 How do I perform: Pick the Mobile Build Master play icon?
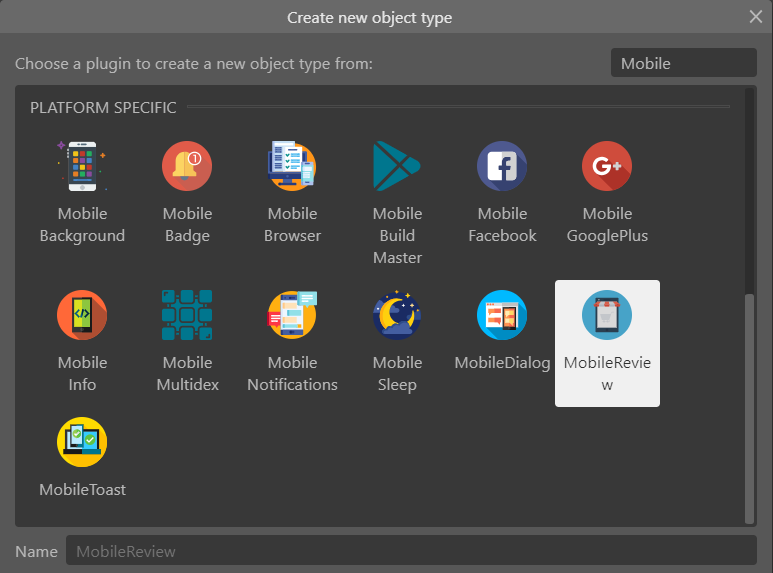[397, 166]
